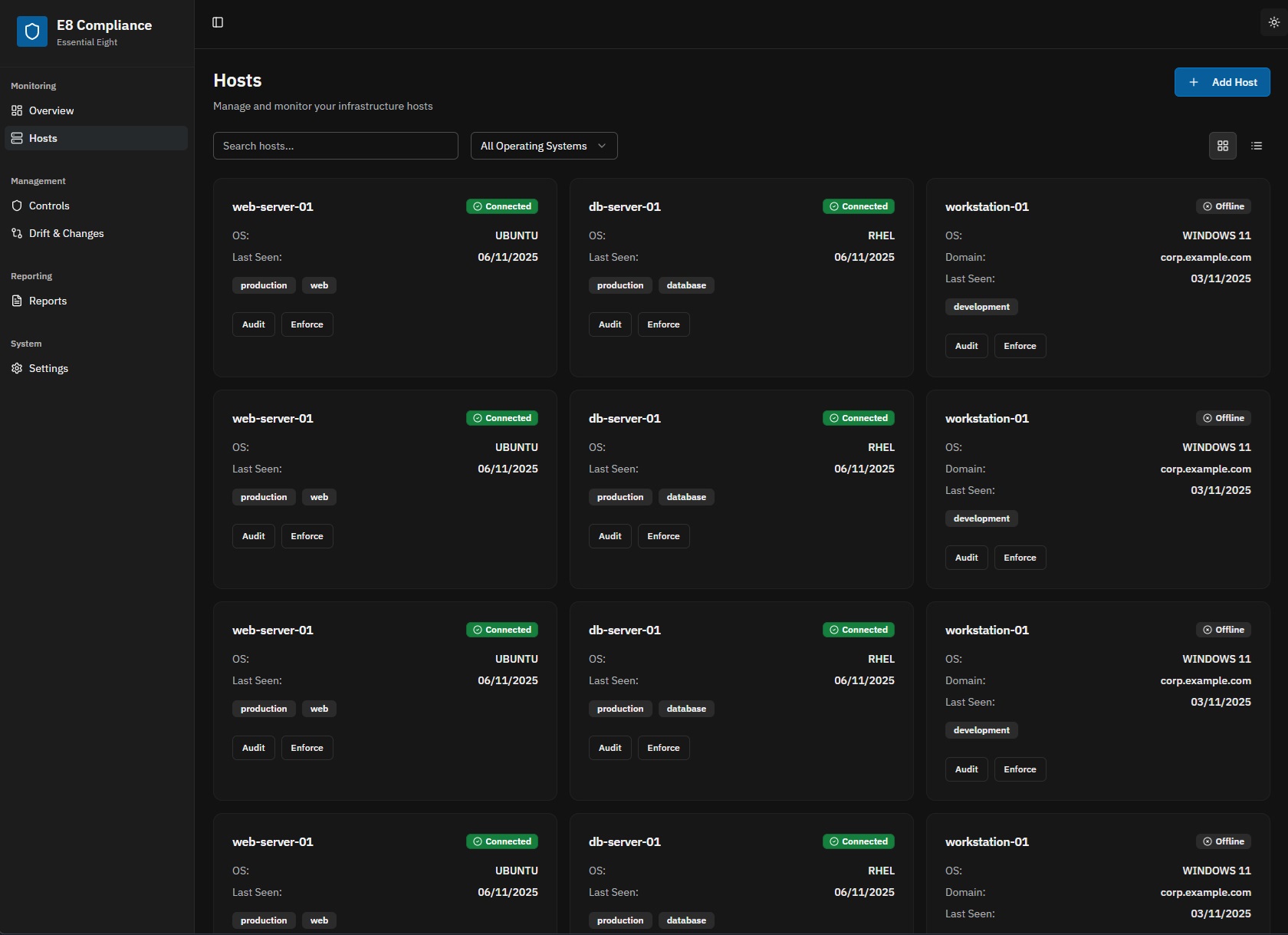Click the Hosts sidebar icon
Viewport: 1288px width, 935px height.
point(17,138)
